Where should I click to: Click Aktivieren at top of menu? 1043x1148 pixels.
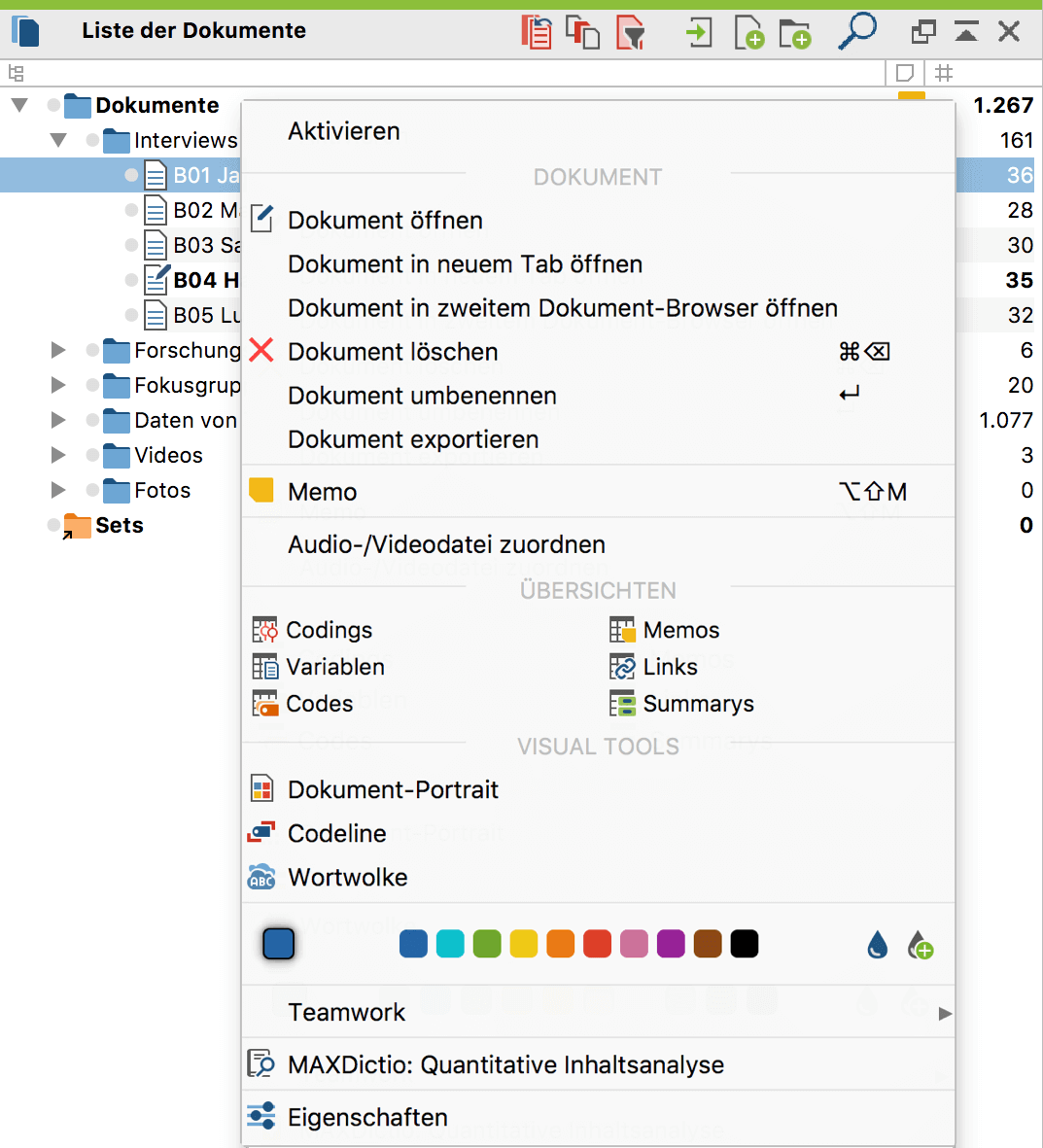click(x=344, y=131)
